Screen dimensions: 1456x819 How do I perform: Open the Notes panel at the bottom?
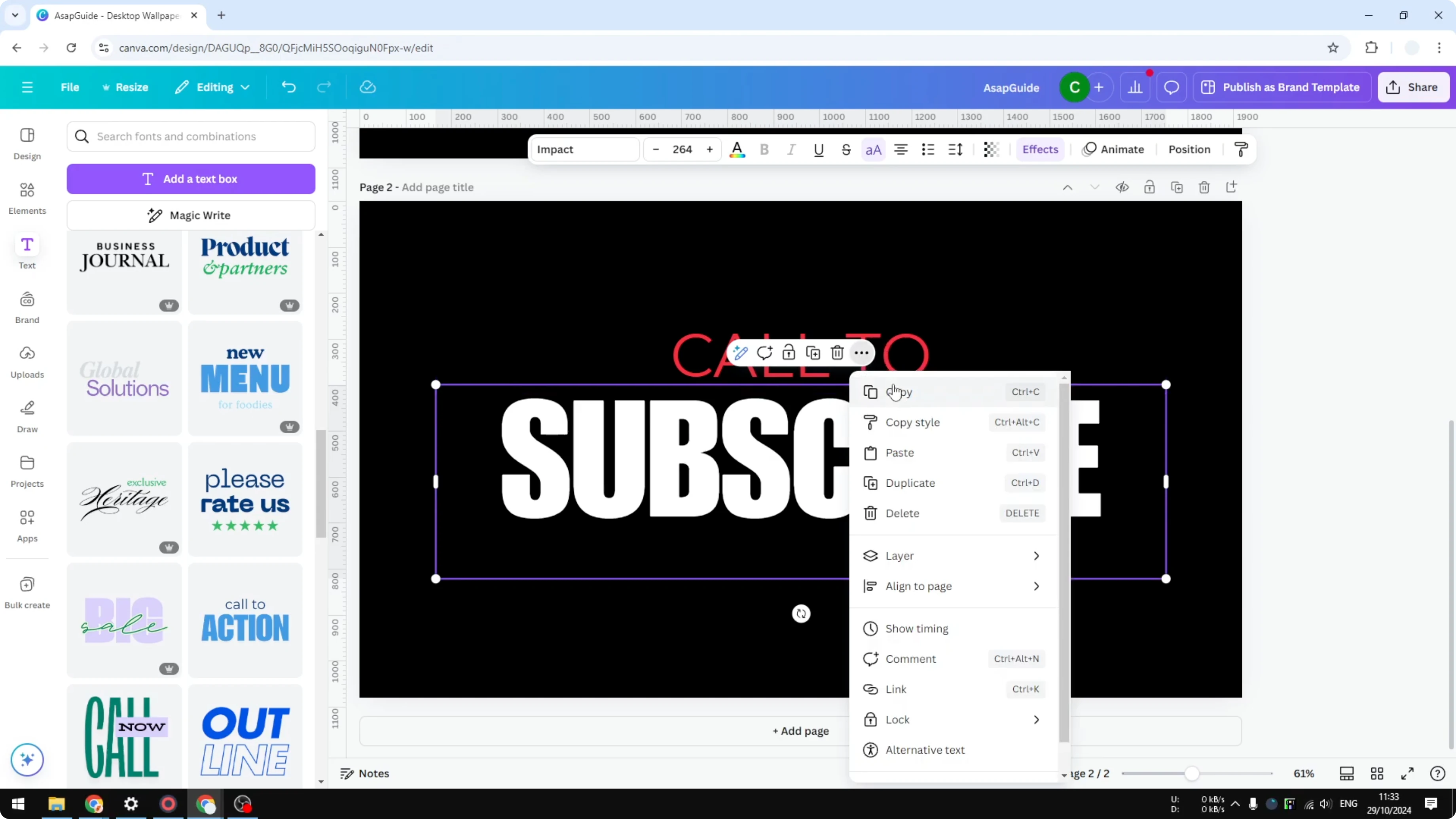click(364, 773)
